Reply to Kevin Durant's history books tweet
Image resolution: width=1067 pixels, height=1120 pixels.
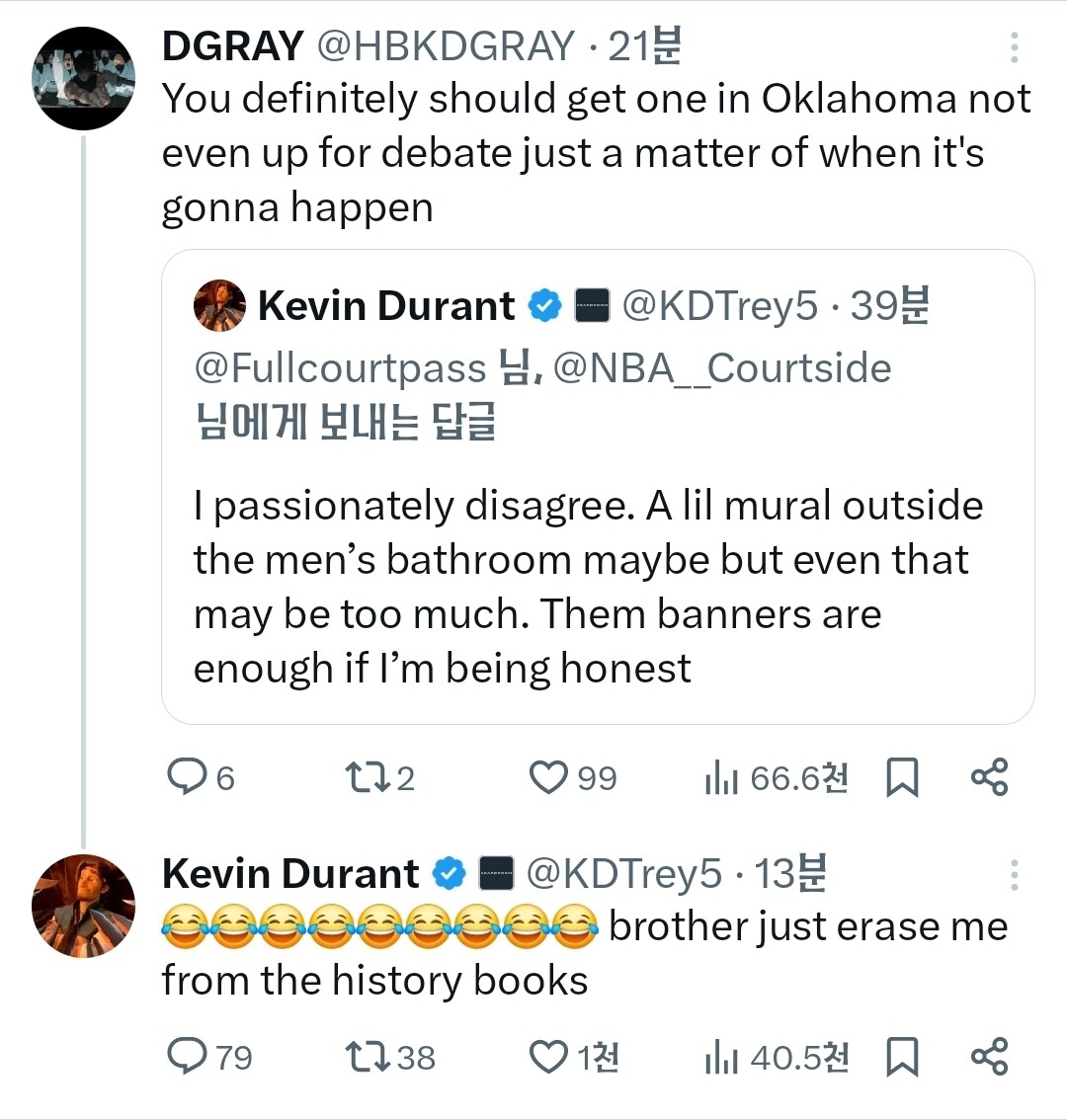[x=186, y=1057]
